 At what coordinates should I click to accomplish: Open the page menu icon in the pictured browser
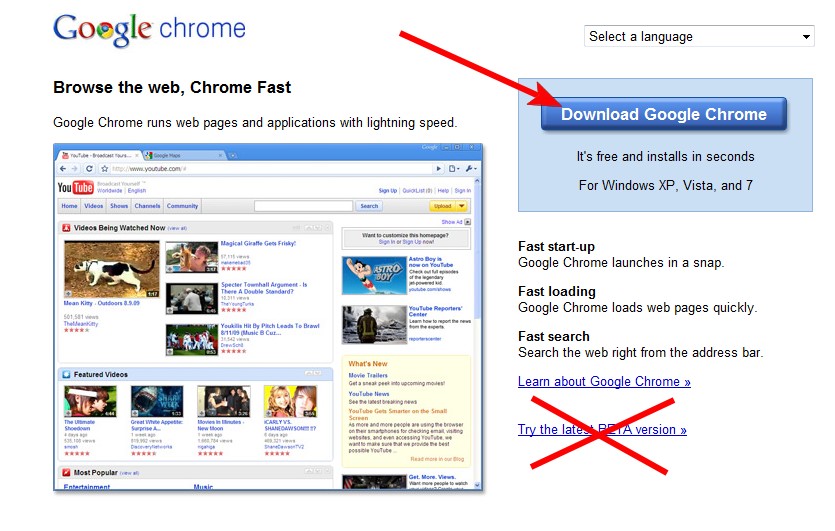tap(454, 169)
